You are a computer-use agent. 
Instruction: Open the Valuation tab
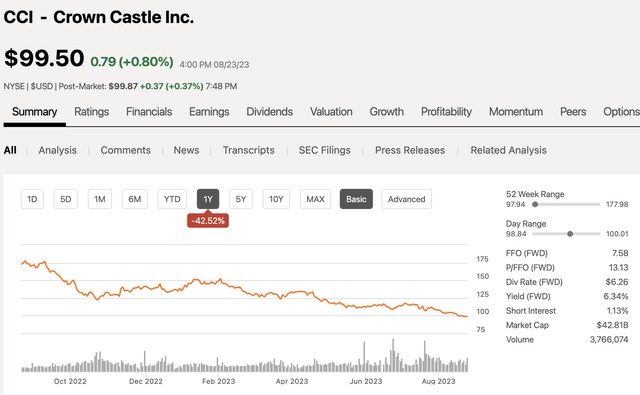coord(331,112)
